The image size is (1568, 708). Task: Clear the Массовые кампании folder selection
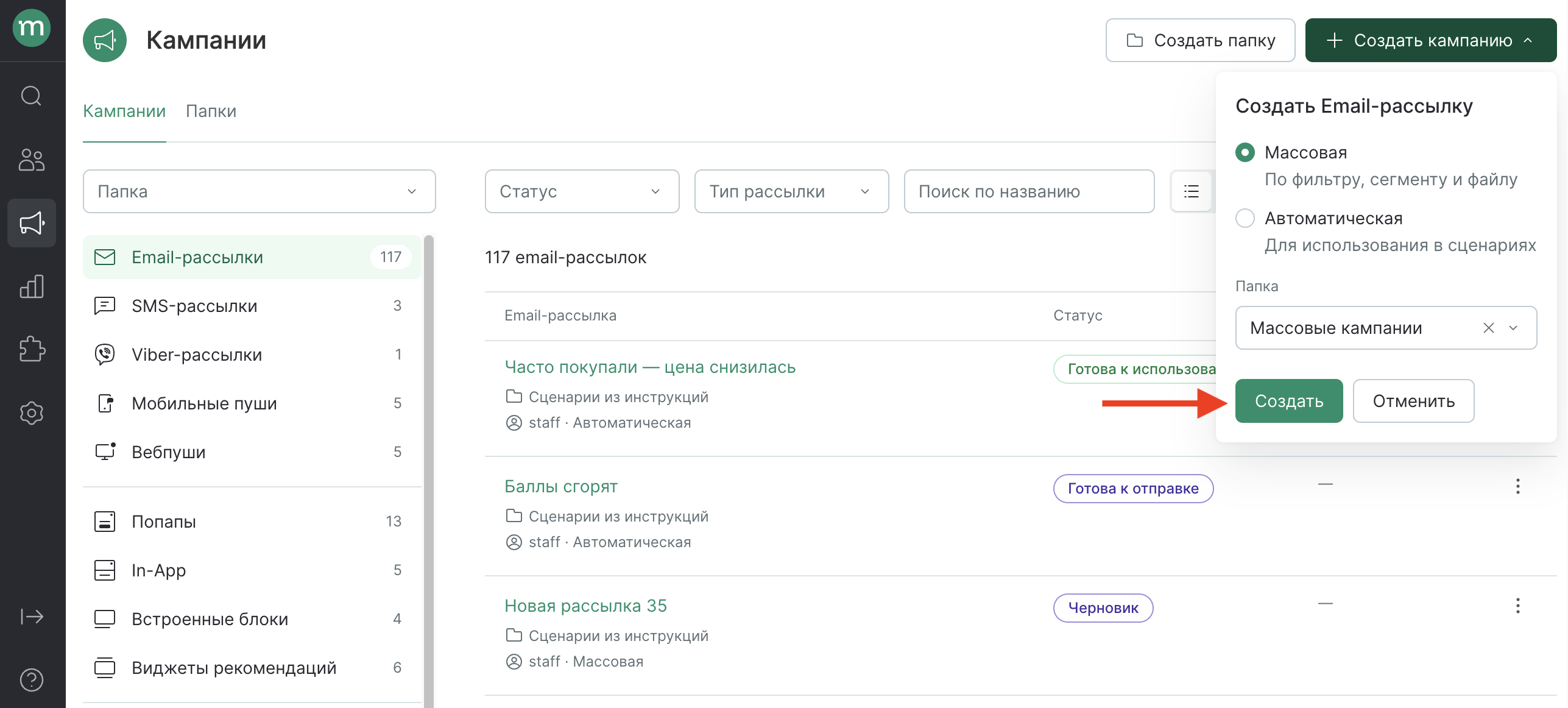(1489, 328)
